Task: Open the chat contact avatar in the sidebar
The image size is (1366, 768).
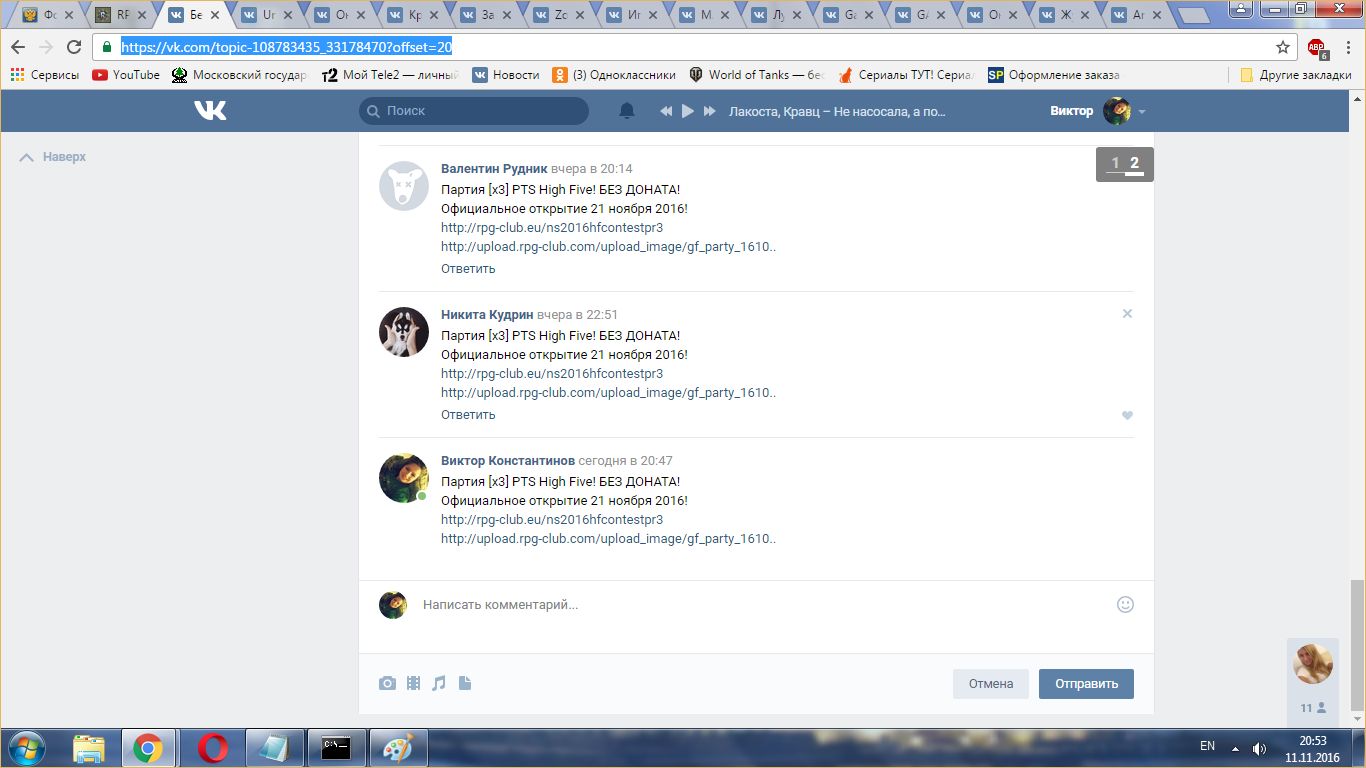Action: tap(1313, 665)
